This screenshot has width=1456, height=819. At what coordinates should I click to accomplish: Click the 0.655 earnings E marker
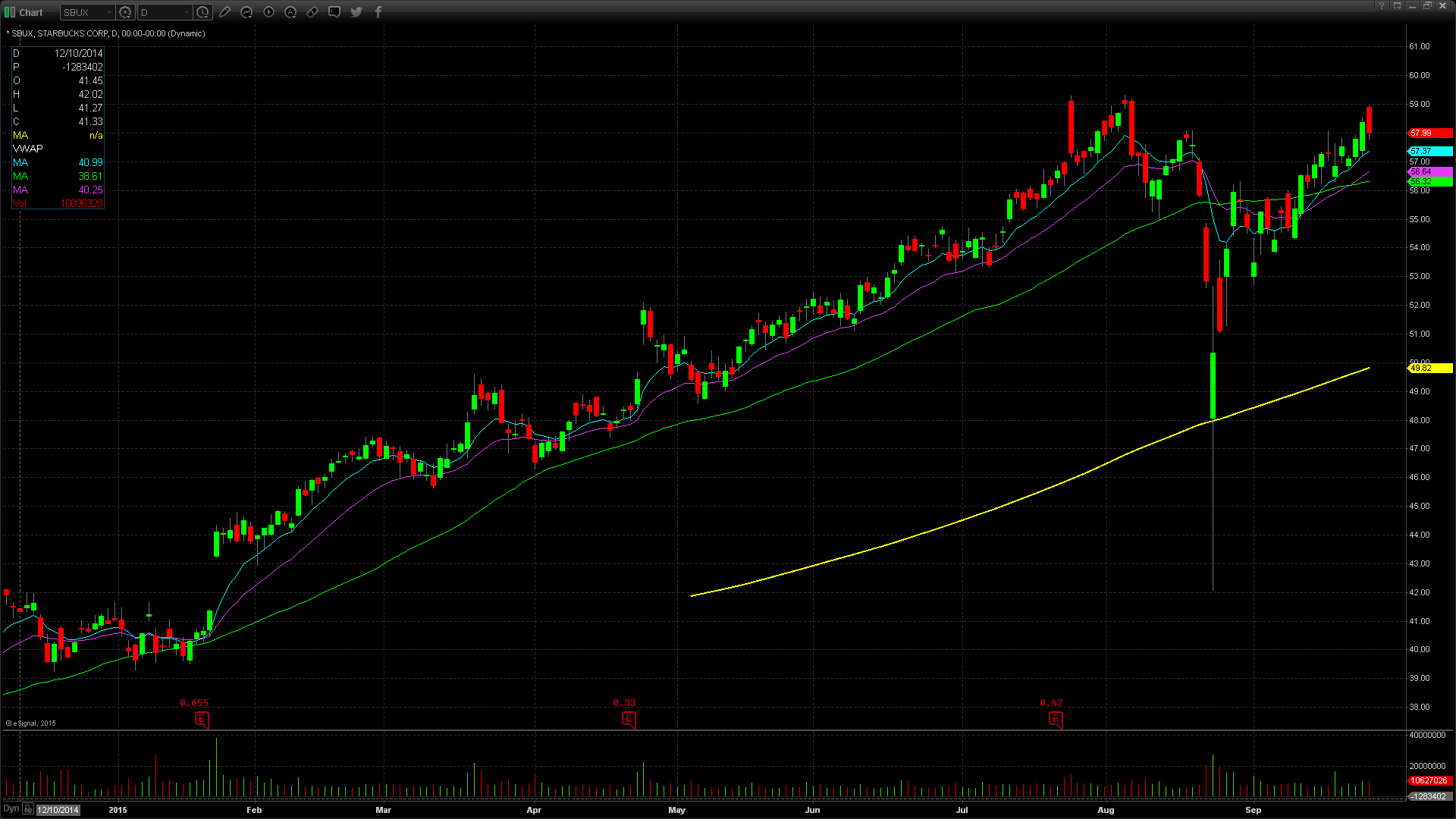click(202, 719)
